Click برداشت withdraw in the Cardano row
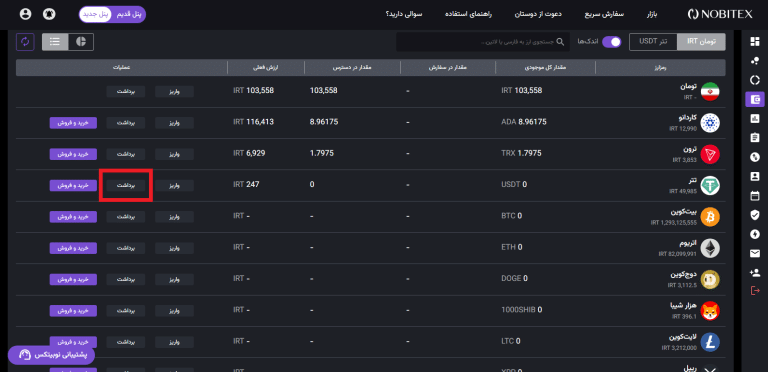This screenshot has width=768, height=372. 126,123
